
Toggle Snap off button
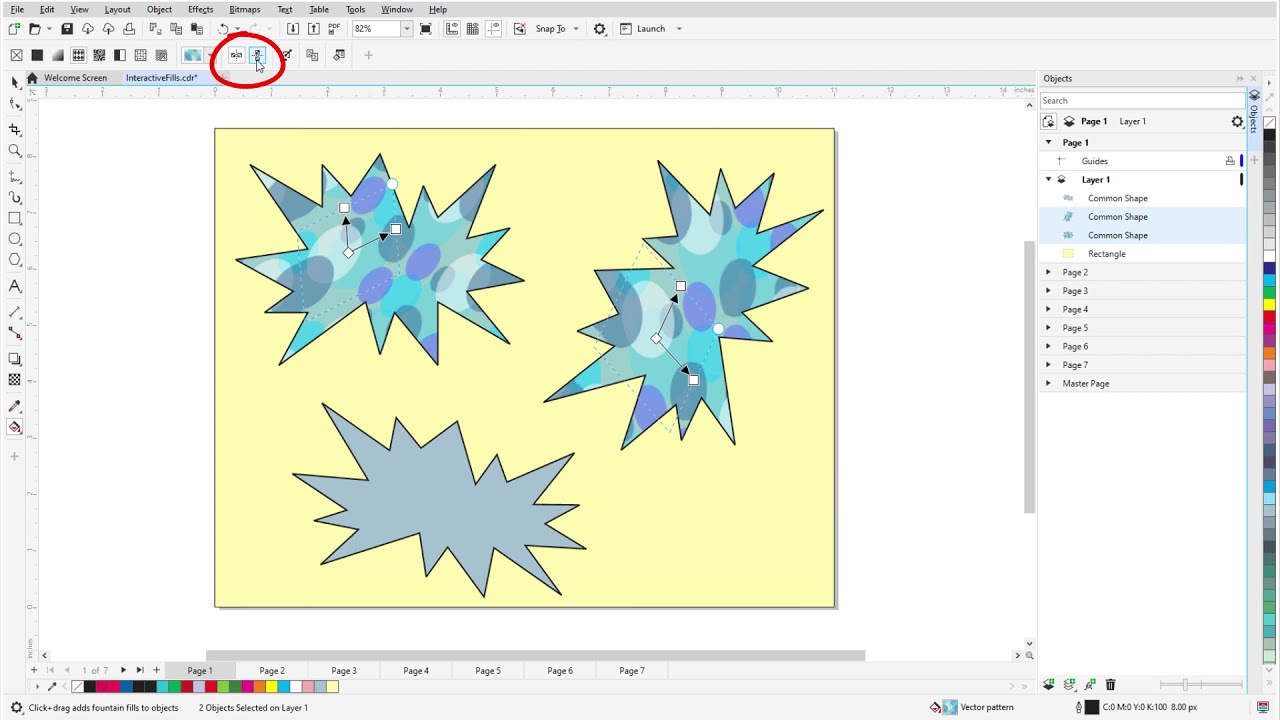[x=519, y=29]
